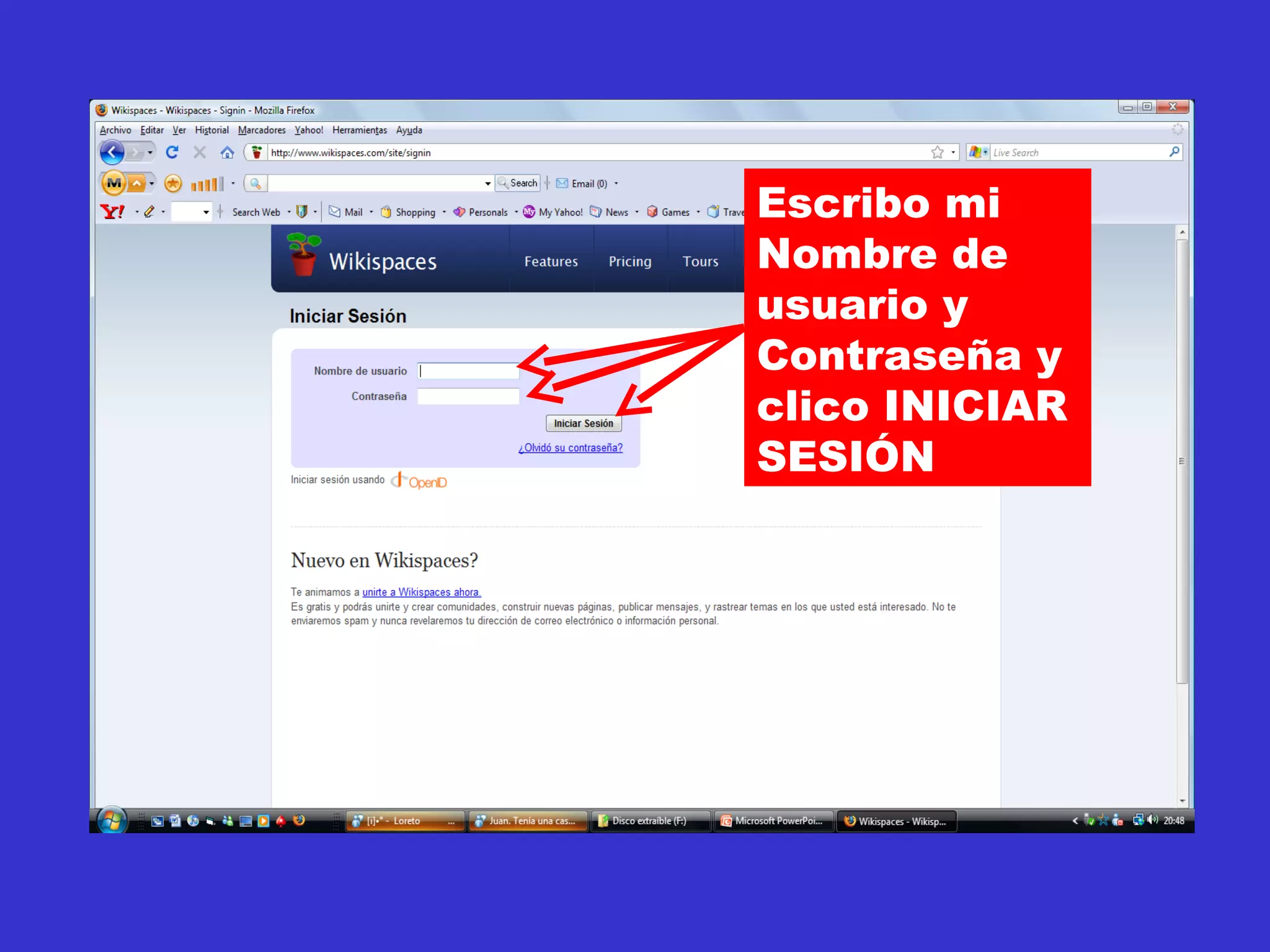Open Yahoo Shopping toolbar button
This screenshot has height=952, width=1270.
(408, 212)
